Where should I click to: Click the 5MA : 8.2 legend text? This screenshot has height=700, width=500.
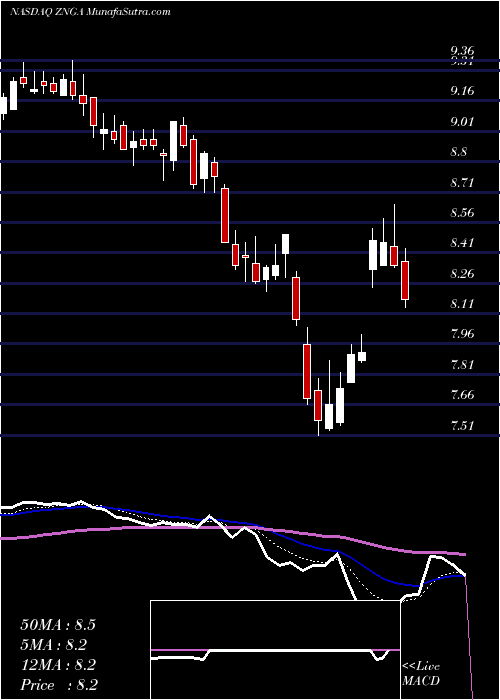click(x=53, y=645)
